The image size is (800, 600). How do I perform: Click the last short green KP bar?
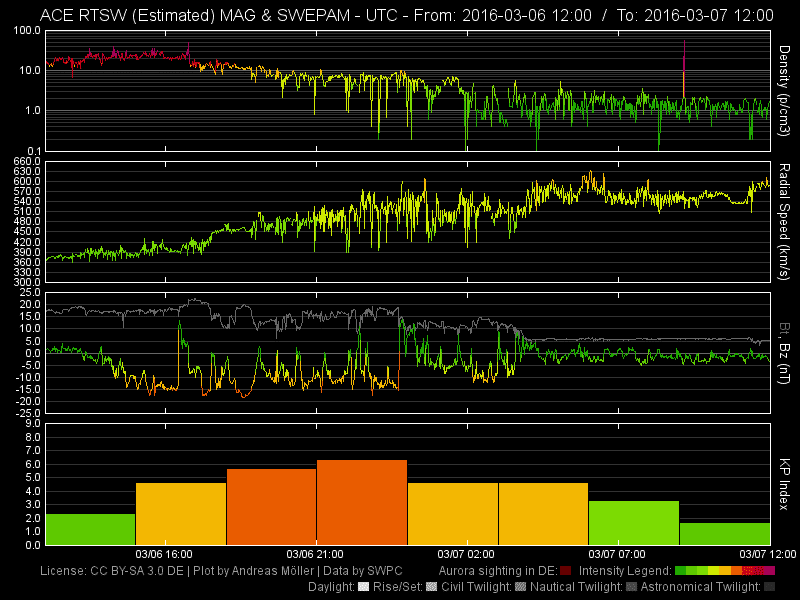(x=724, y=534)
